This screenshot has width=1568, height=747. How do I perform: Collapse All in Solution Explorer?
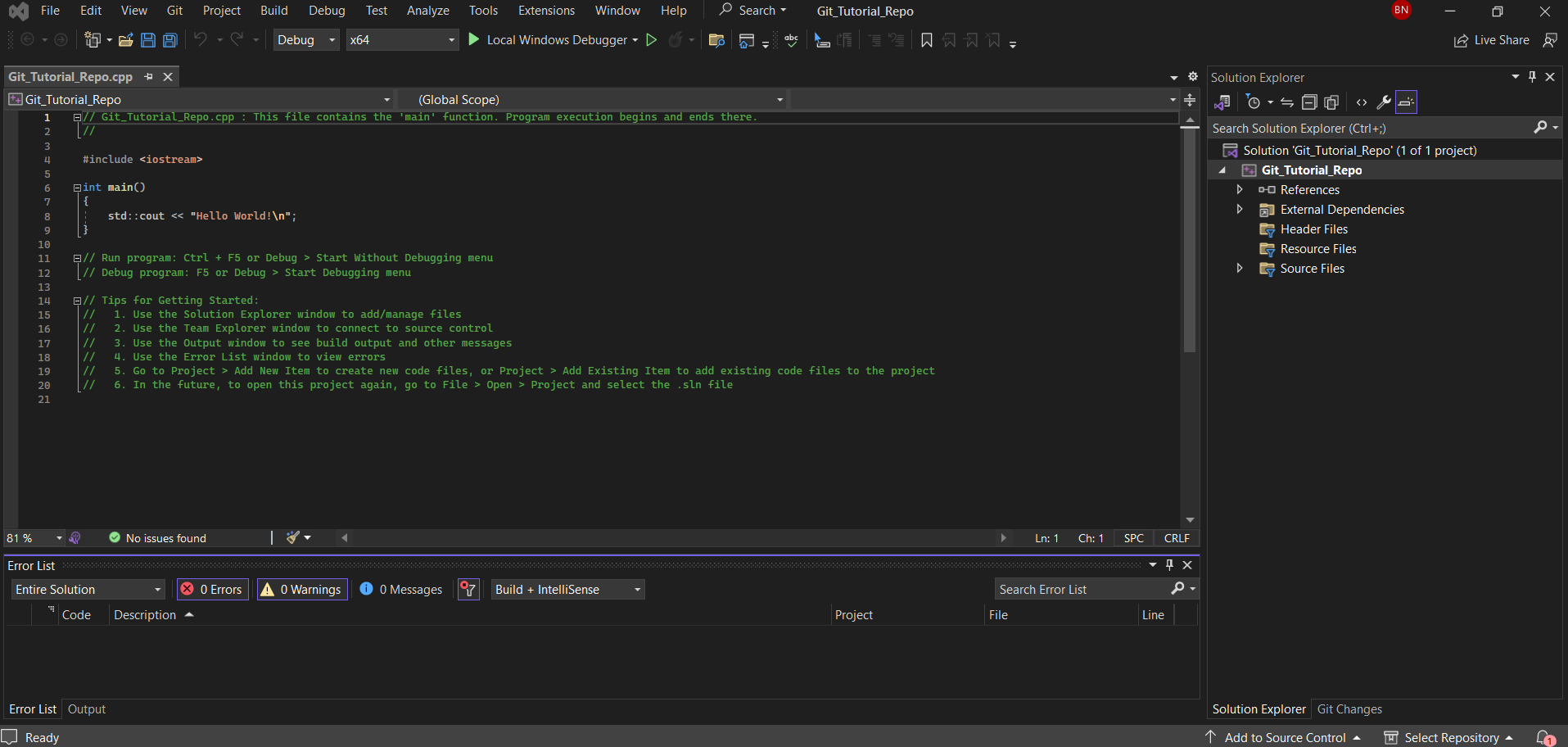pos(1309,102)
